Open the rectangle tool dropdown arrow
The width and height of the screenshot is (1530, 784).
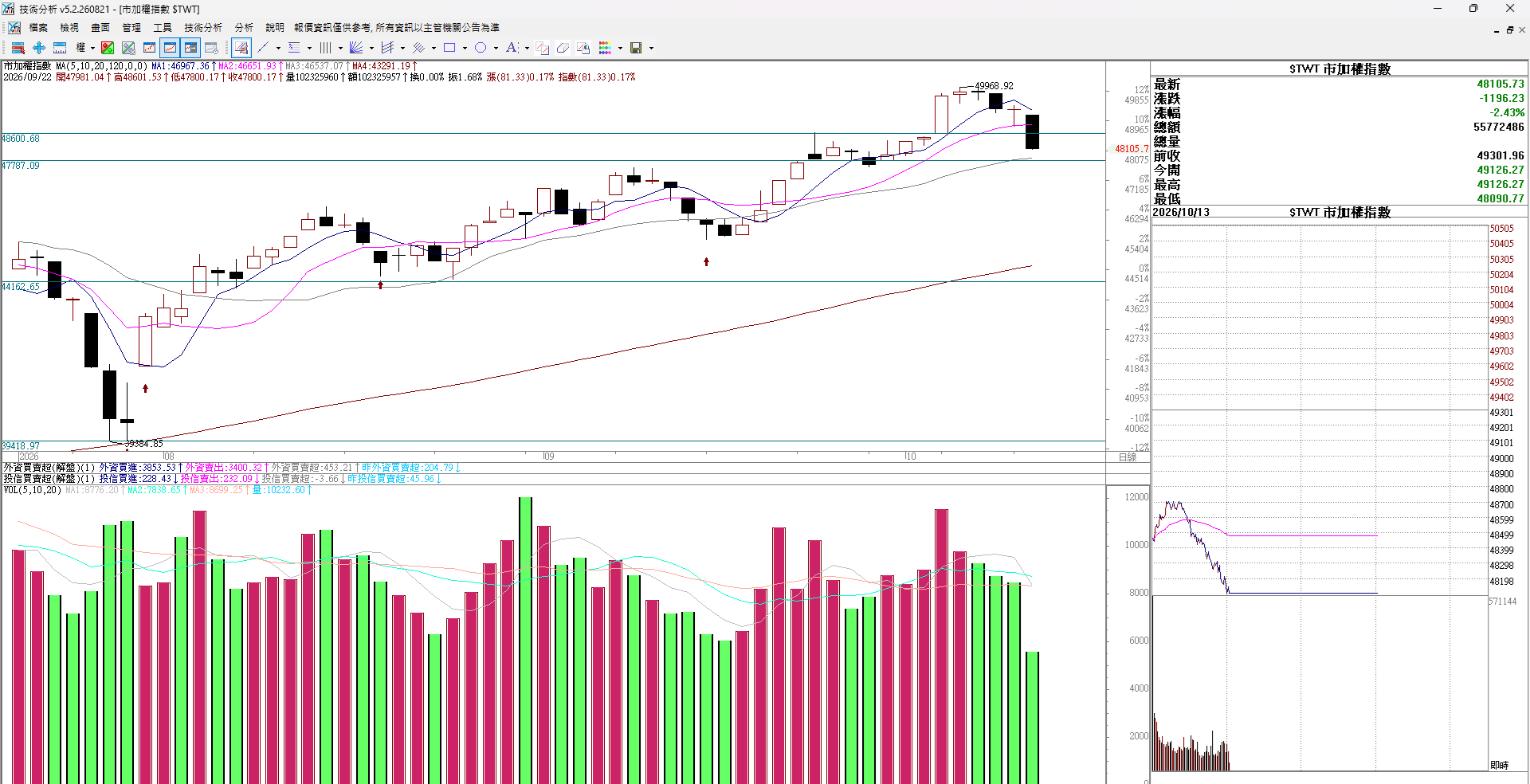click(465, 48)
